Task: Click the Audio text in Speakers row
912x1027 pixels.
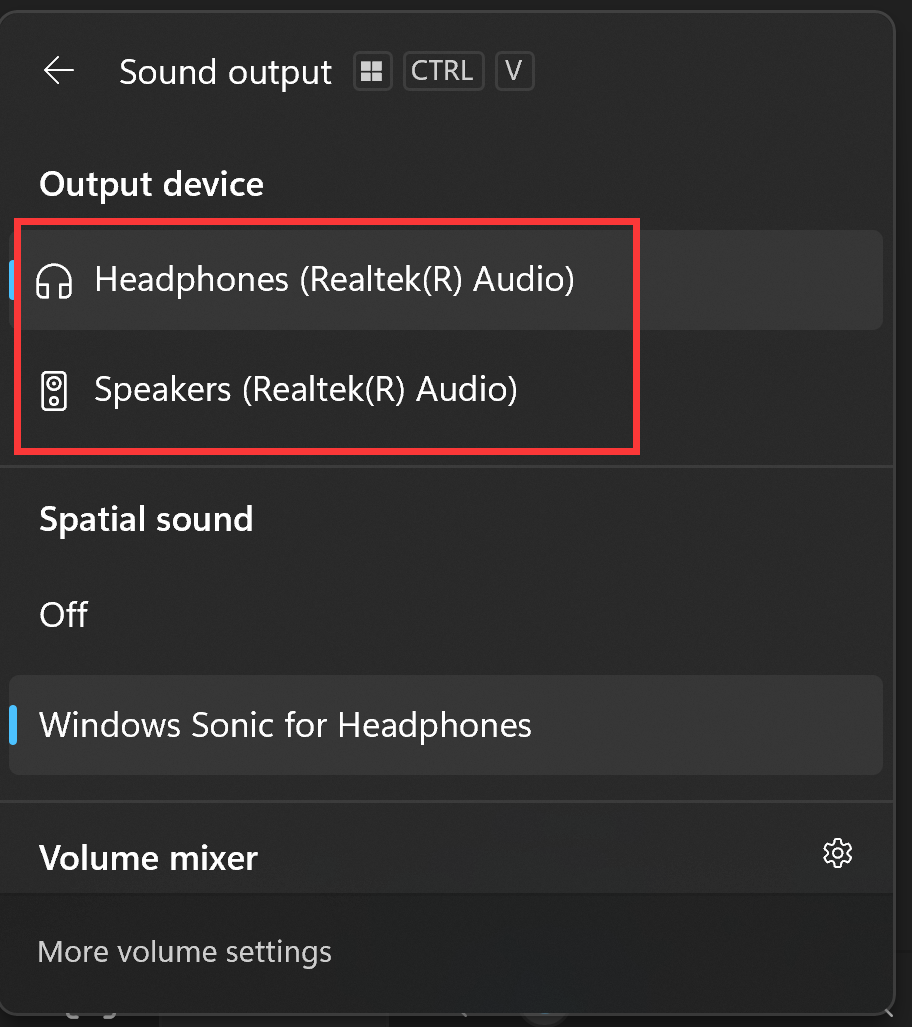Action: (466, 389)
